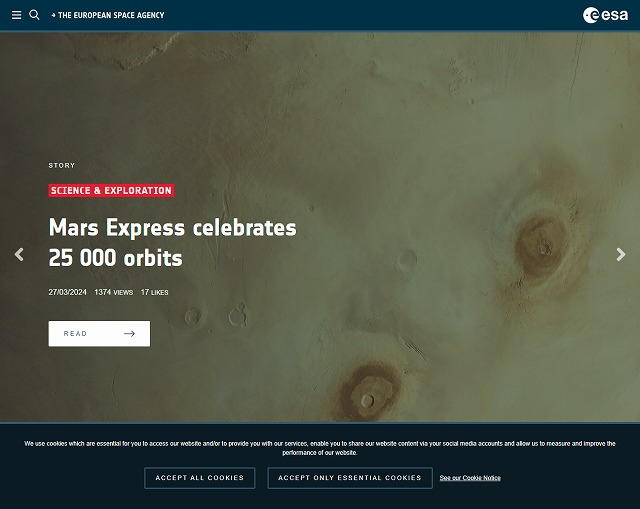The width and height of the screenshot is (640, 509).
Task: Go to previous slide arrow
Action: tap(19, 254)
